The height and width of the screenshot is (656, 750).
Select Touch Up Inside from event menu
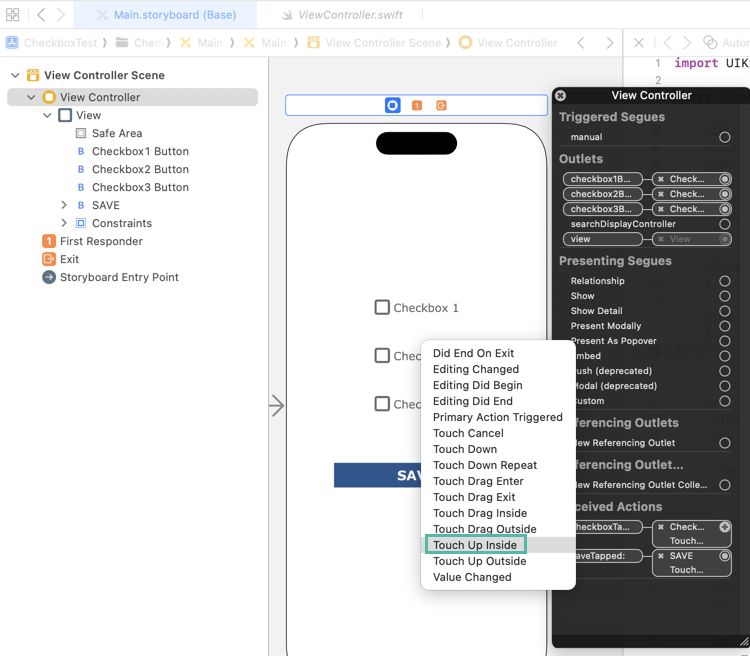[x=475, y=545]
